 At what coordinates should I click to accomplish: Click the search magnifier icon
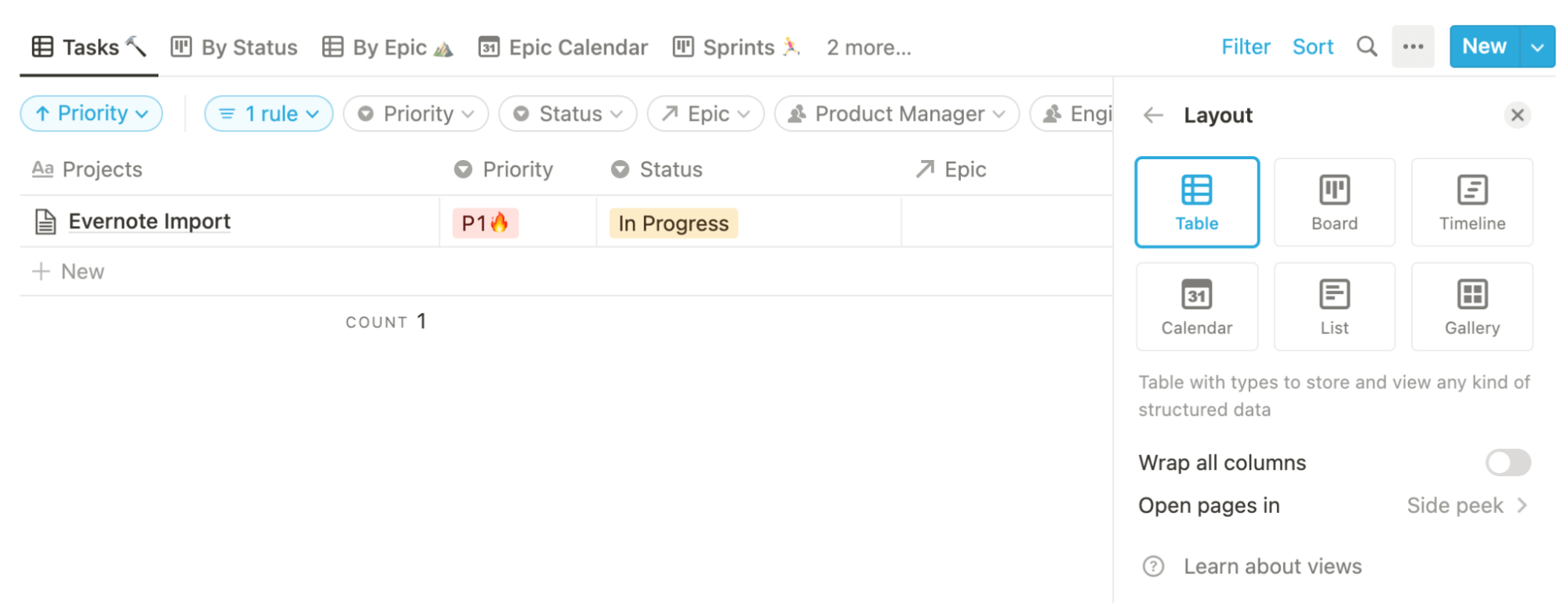(x=1366, y=47)
